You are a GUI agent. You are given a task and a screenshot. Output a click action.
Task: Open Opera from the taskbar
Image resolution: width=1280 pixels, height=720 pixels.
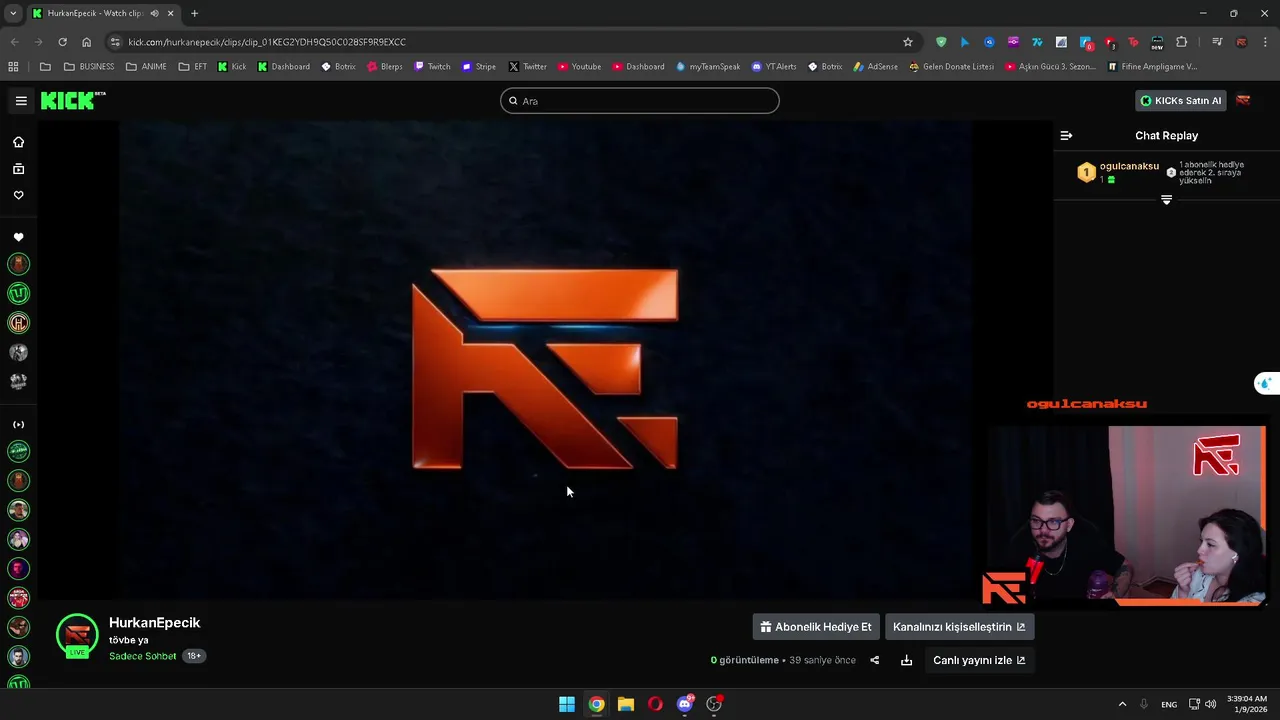tap(655, 704)
